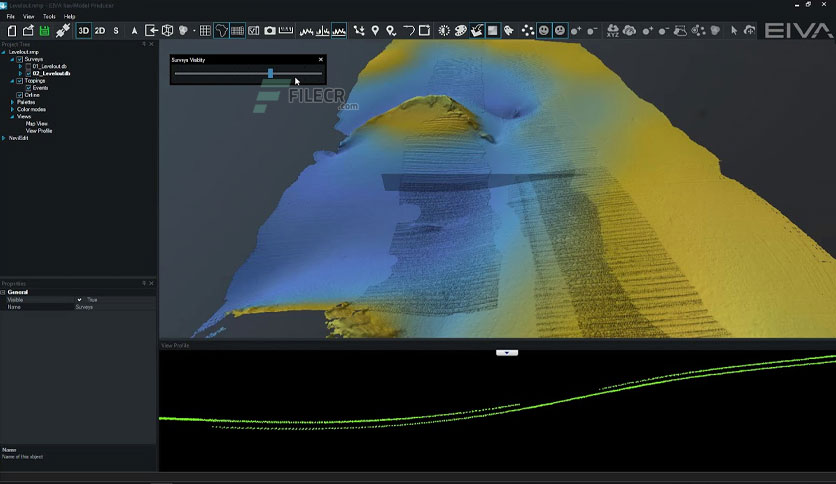Screen dimensions: 836x484
Task: Open the Tools menu
Action: (49, 17)
